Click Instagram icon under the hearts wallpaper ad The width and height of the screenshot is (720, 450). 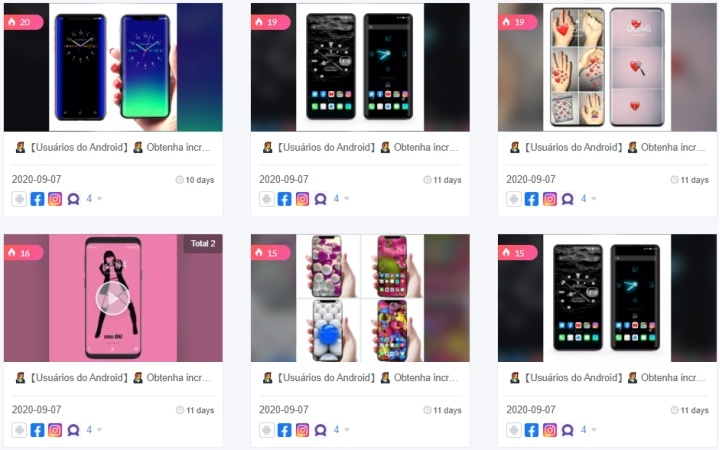coord(550,199)
